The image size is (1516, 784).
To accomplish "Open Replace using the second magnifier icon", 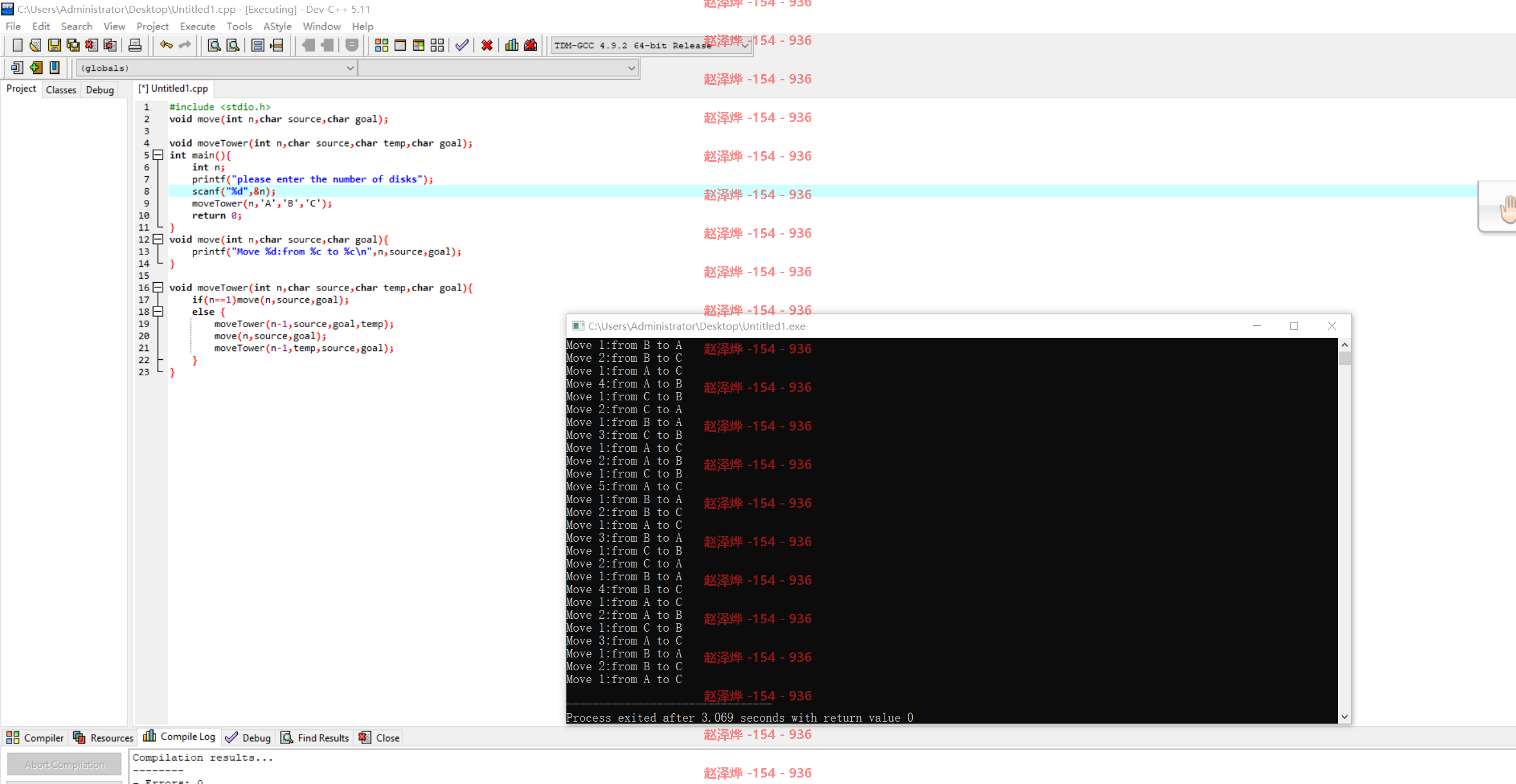I will point(233,45).
